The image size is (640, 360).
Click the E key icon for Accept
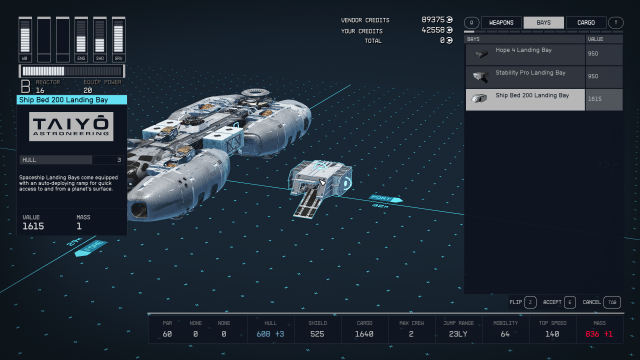570,302
